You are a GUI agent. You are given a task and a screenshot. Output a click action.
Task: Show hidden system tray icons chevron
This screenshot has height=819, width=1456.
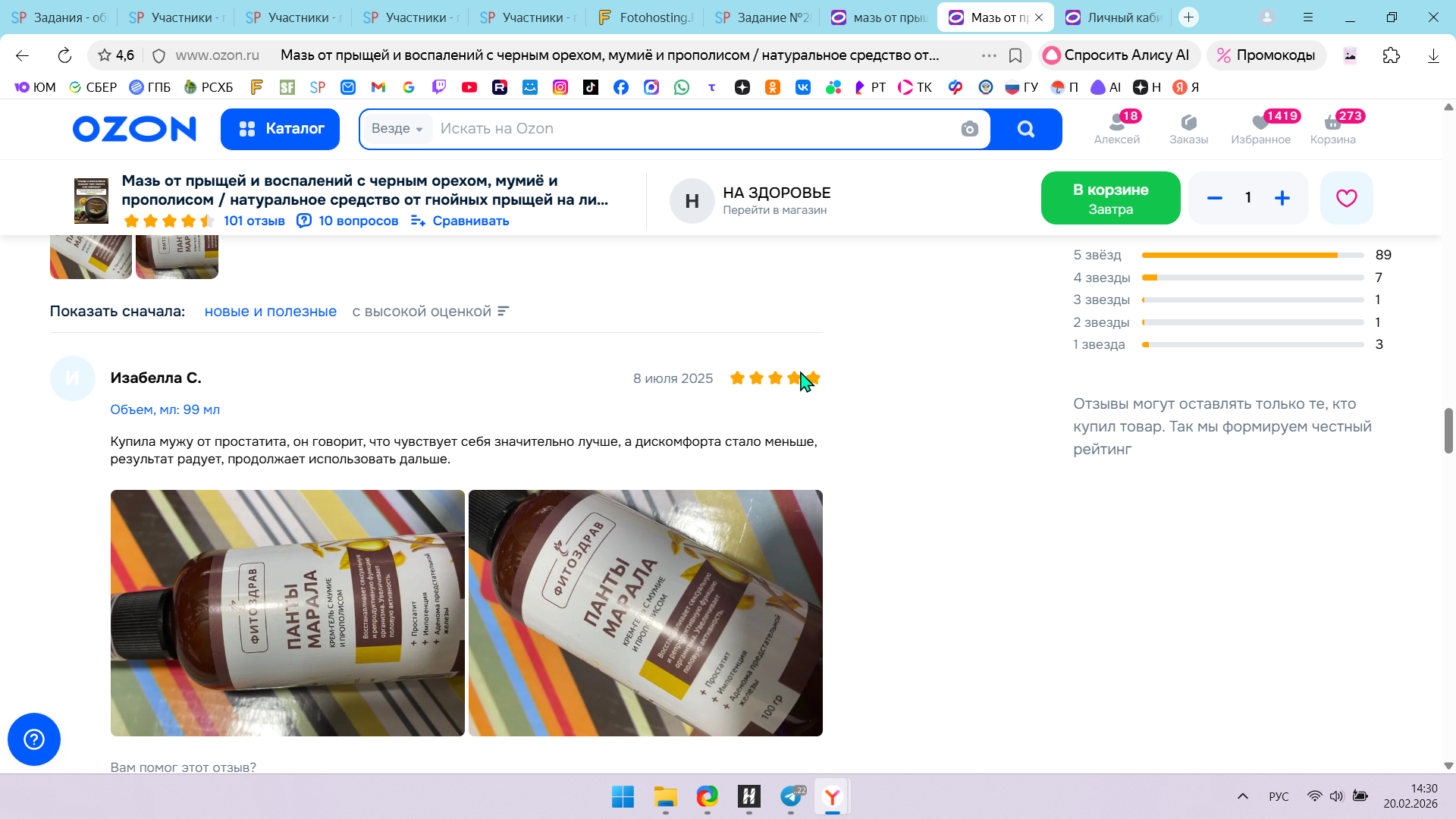coord(1242,796)
